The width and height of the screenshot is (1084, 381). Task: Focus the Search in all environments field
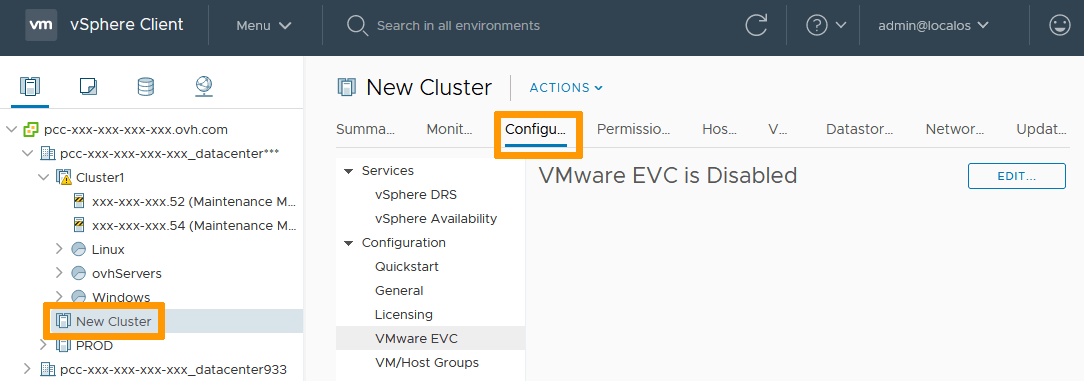(x=458, y=26)
